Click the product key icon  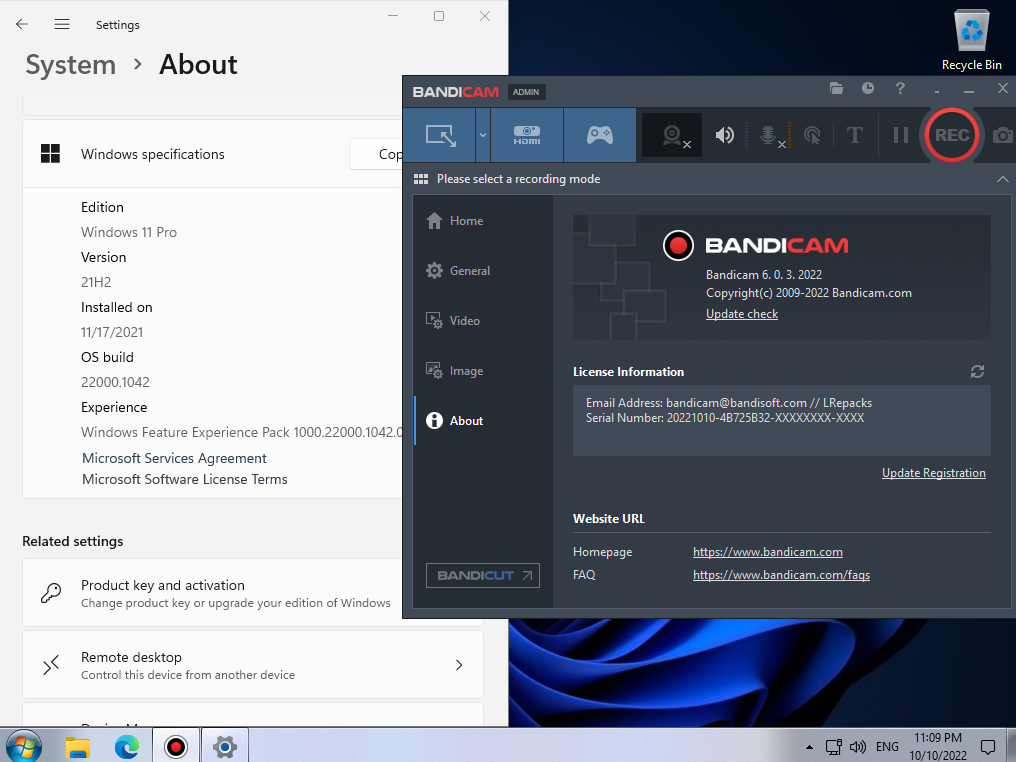(51, 593)
